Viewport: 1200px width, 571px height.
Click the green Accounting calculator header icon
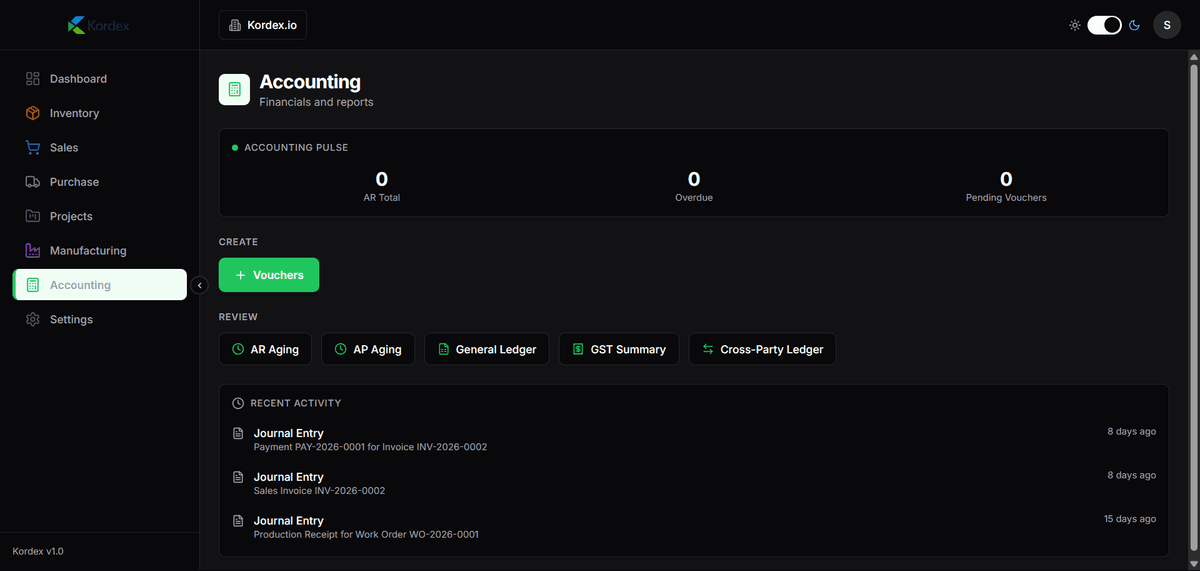[235, 90]
